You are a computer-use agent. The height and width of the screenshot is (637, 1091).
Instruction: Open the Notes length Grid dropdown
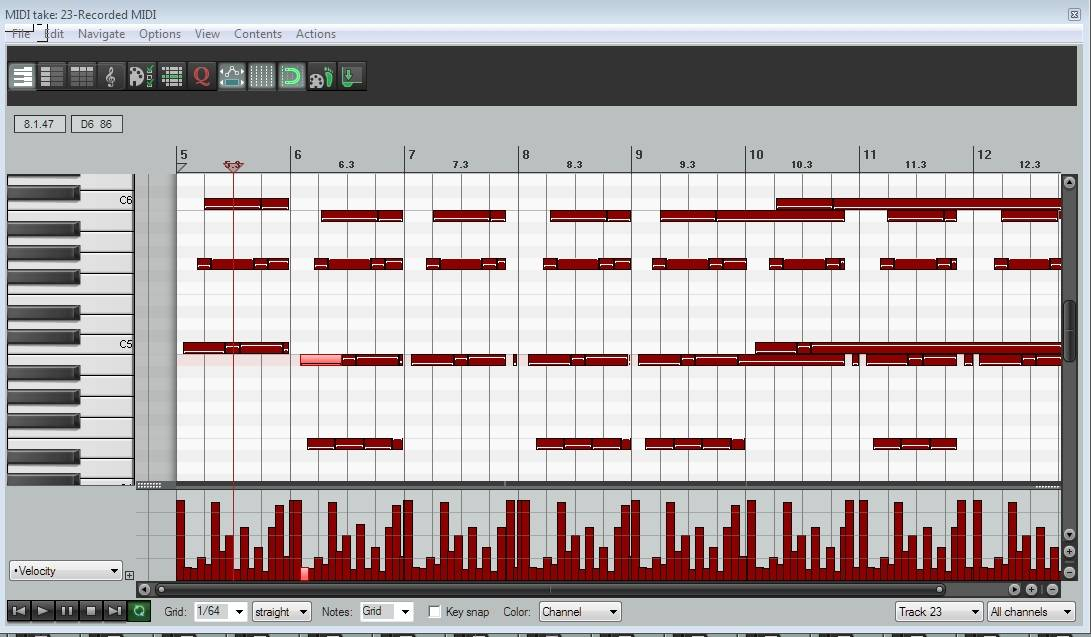pos(386,611)
